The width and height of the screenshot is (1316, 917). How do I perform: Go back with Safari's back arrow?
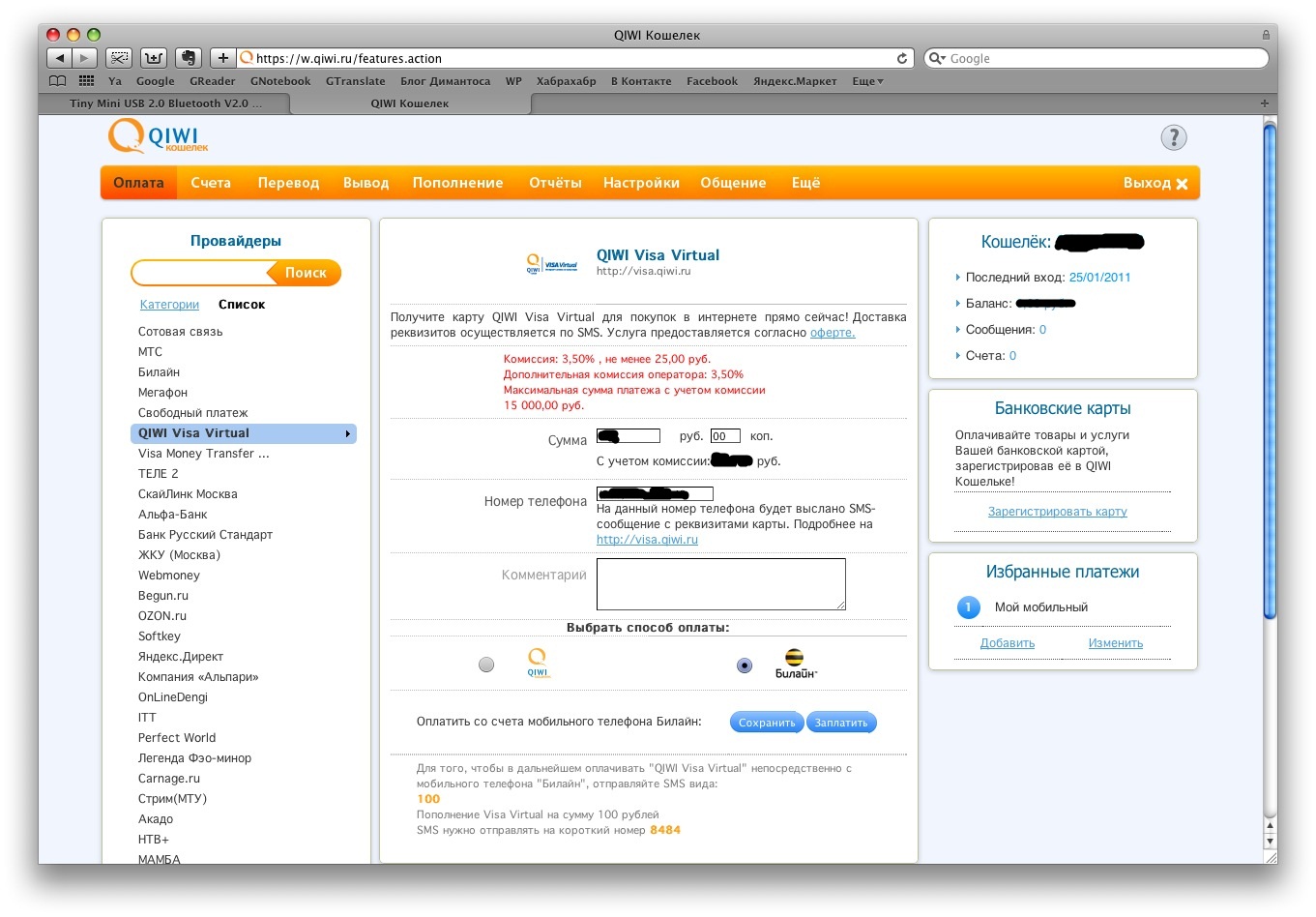[60, 58]
